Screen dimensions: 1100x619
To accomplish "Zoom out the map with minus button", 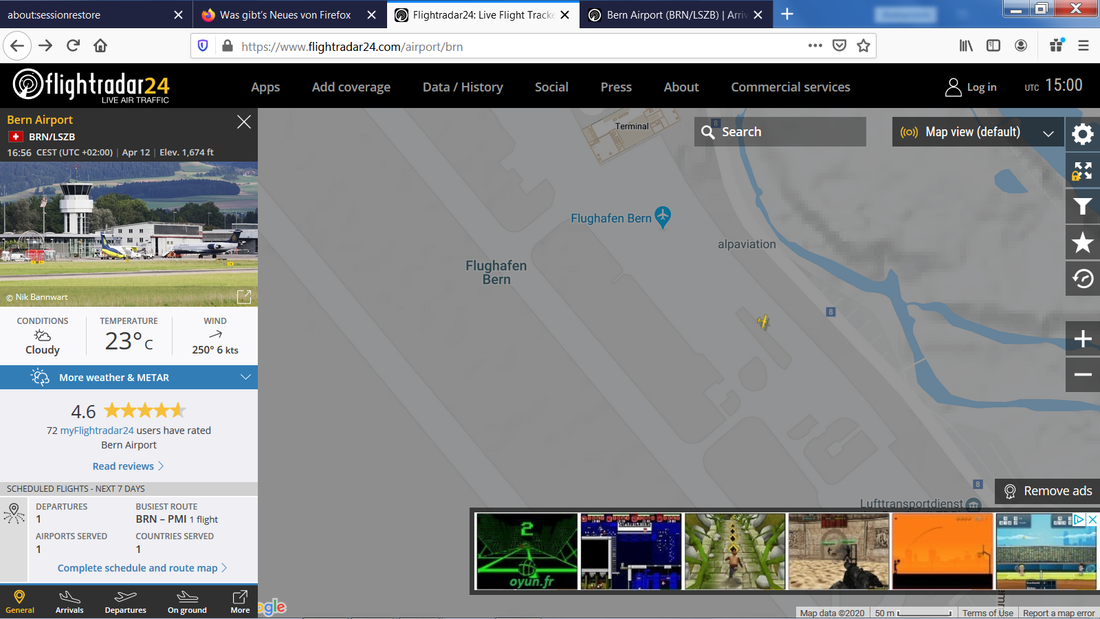I will click(1082, 375).
